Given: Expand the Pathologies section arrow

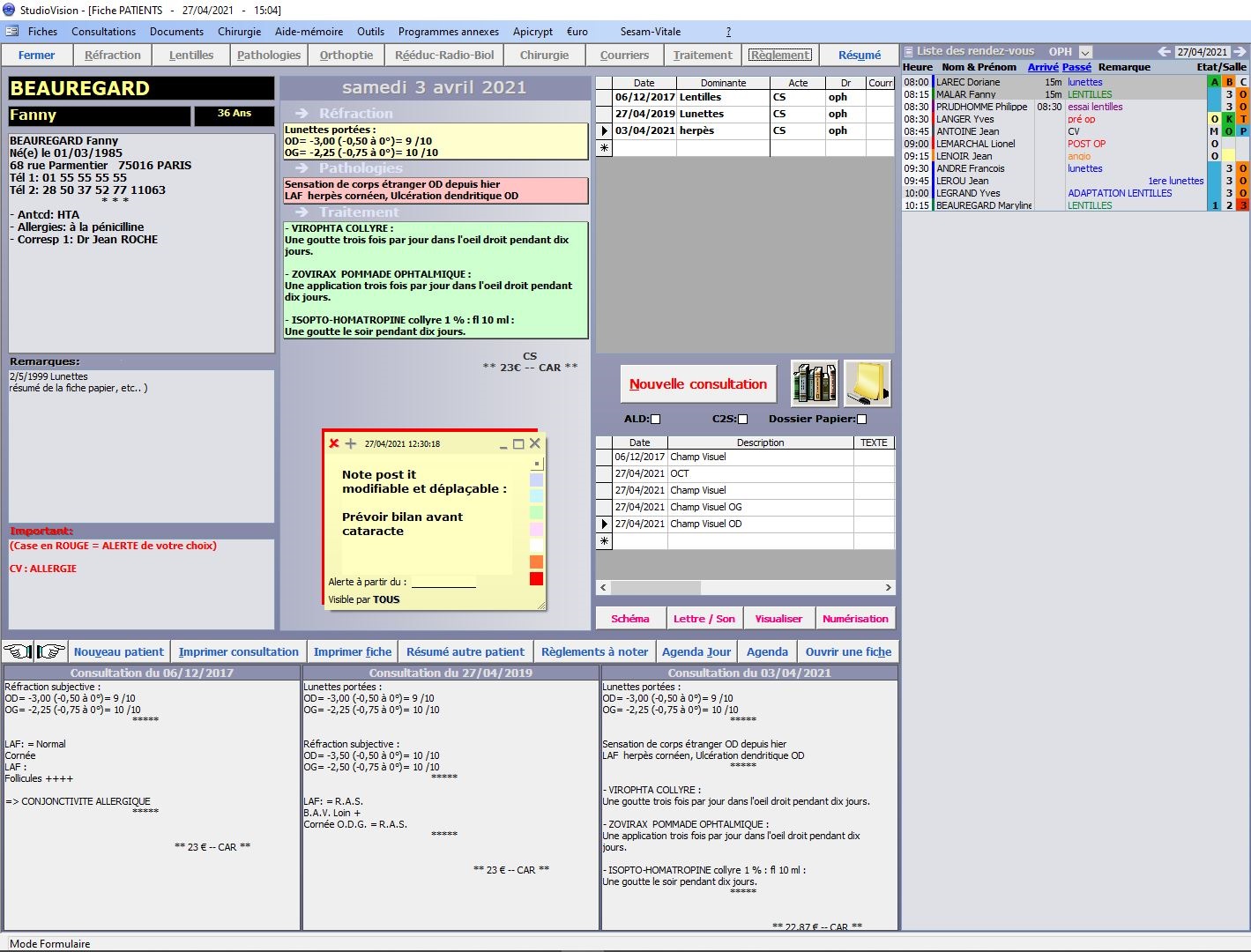Looking at the screenshot, I should (x=302, y=168).
